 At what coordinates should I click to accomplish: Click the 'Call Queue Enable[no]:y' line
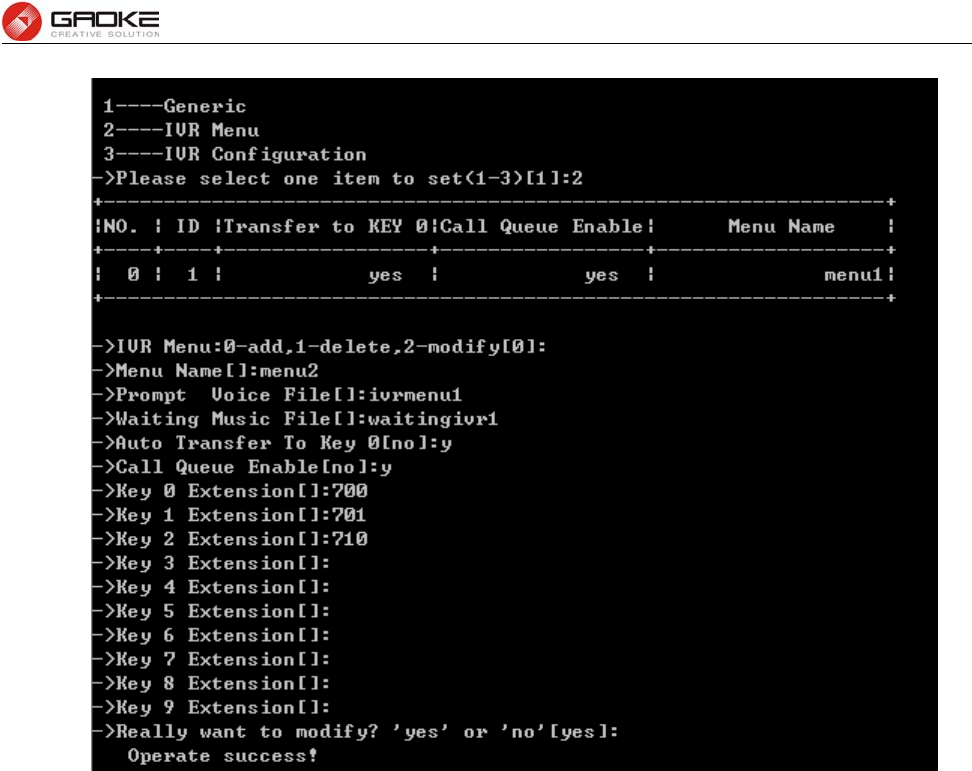pyautogui.click(x=242, y=467)
